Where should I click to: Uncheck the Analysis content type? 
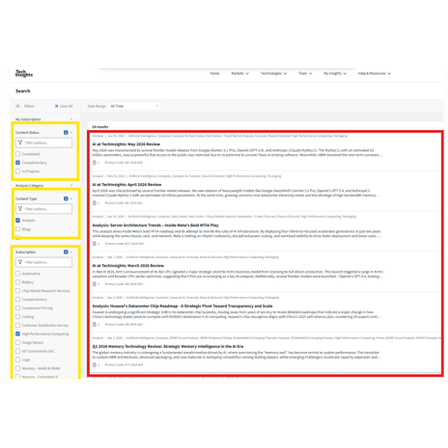18,220
